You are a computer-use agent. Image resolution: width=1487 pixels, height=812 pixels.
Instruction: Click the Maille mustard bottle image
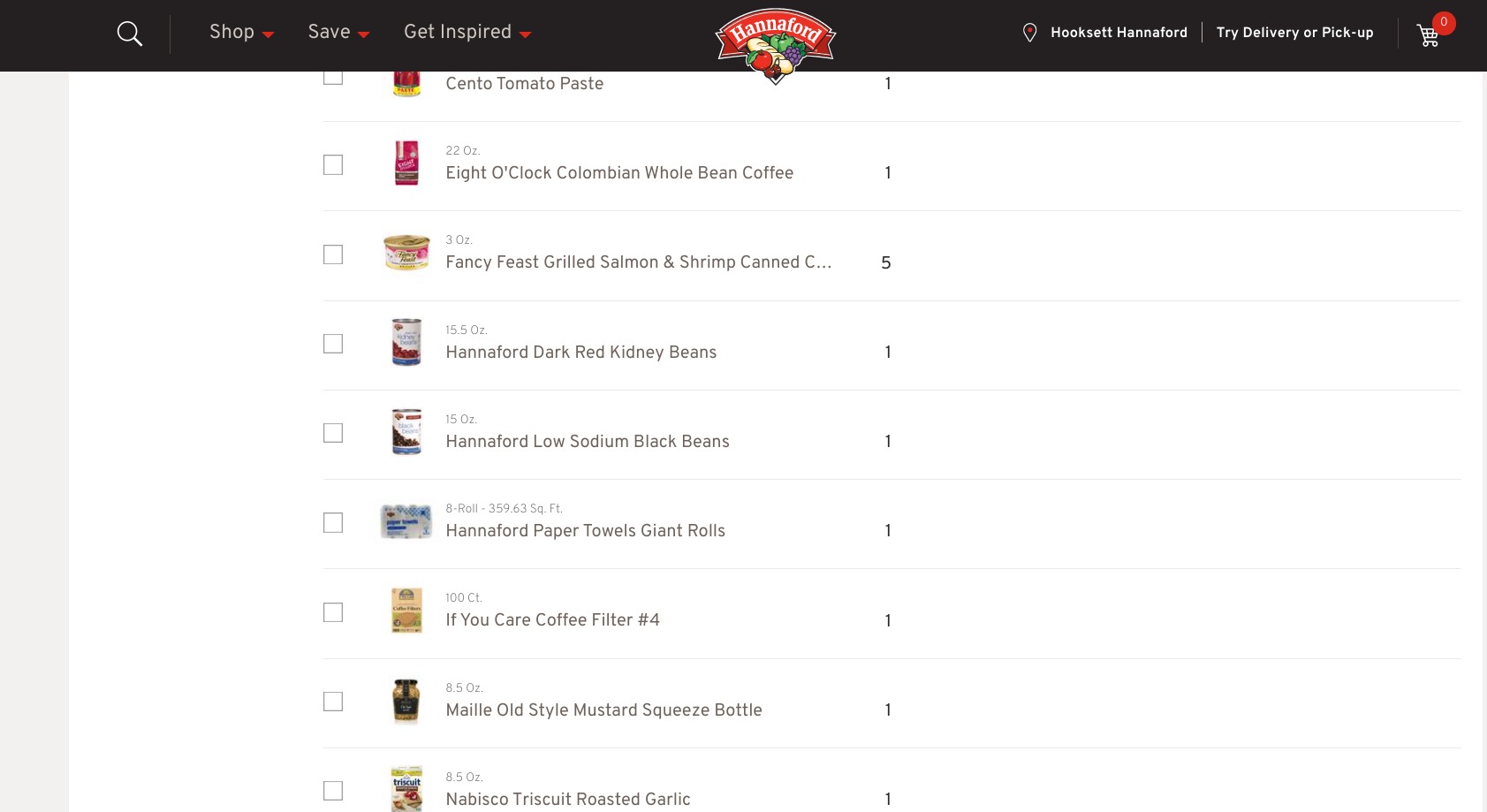coord(406,701)
